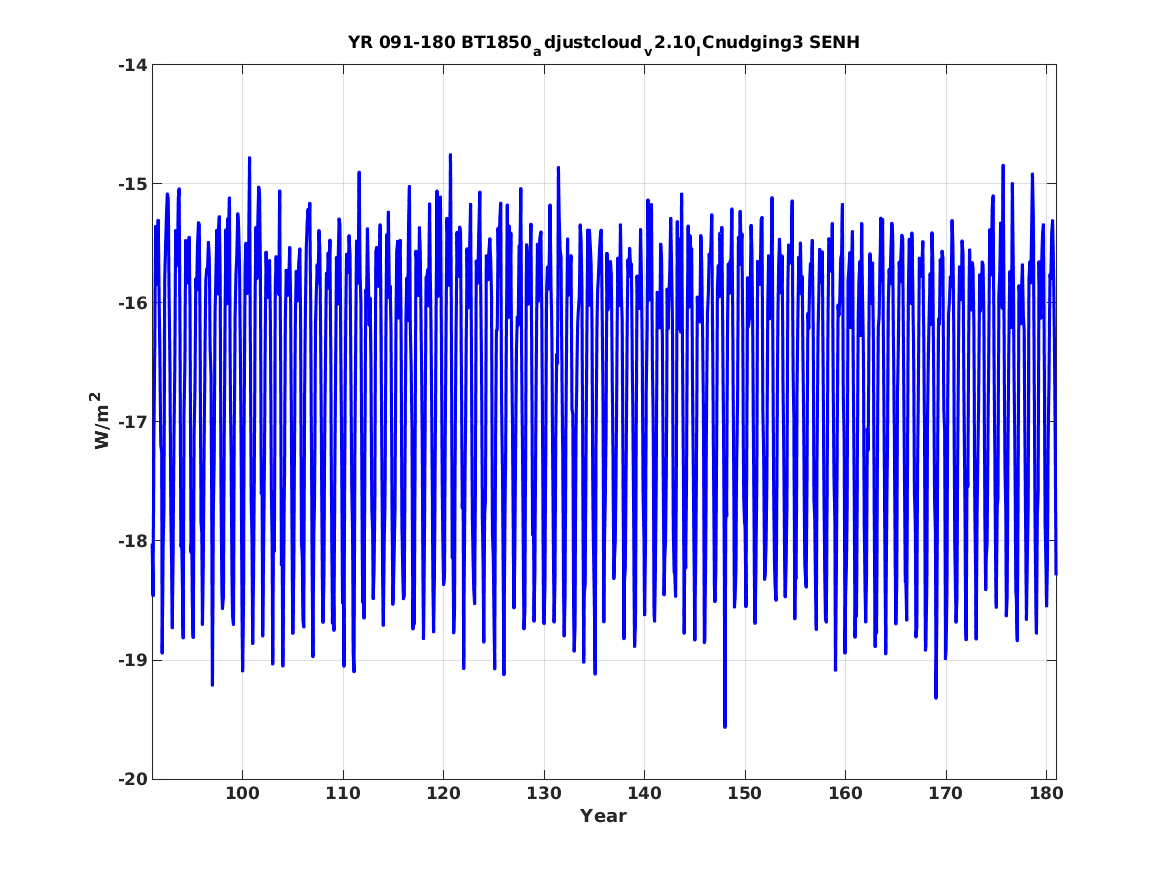
Task: Click the y-axis tick label -19
Action: coord(132,660)
